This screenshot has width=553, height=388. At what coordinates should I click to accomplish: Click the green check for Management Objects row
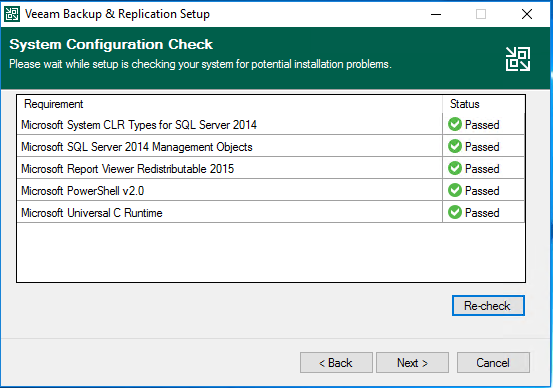coord(455,146)
